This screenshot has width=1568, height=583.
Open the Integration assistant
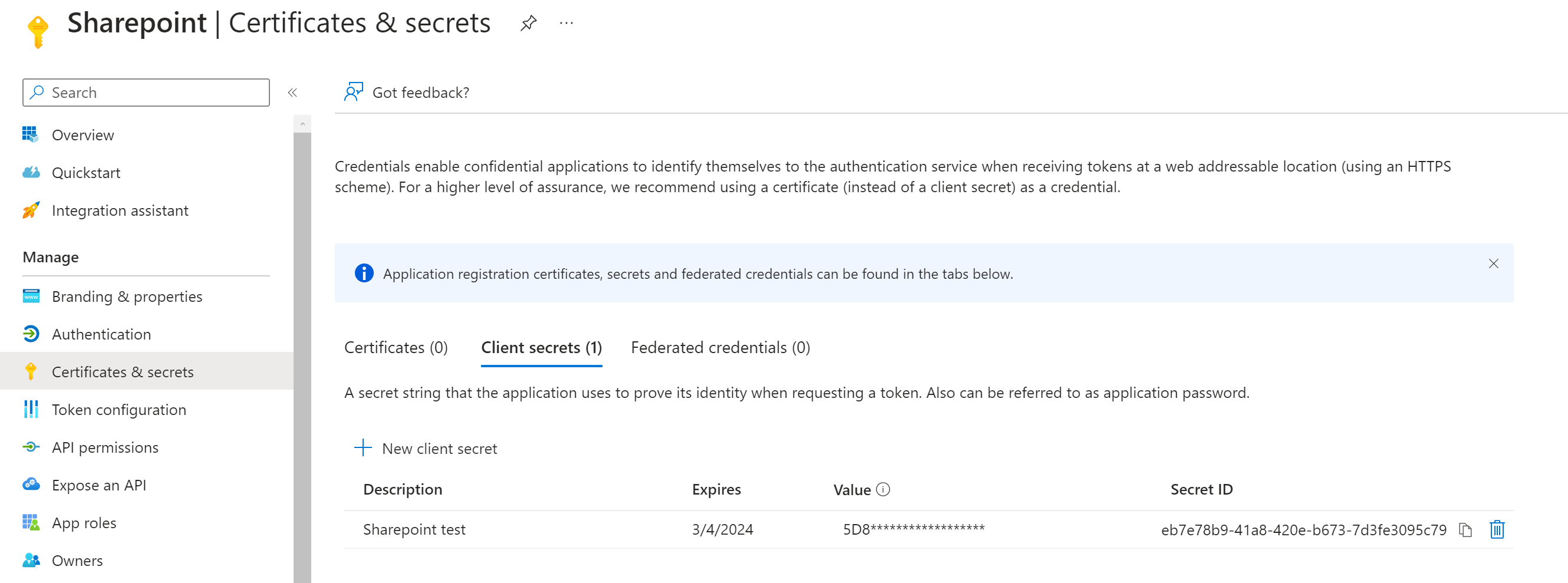tap(120, 210)
